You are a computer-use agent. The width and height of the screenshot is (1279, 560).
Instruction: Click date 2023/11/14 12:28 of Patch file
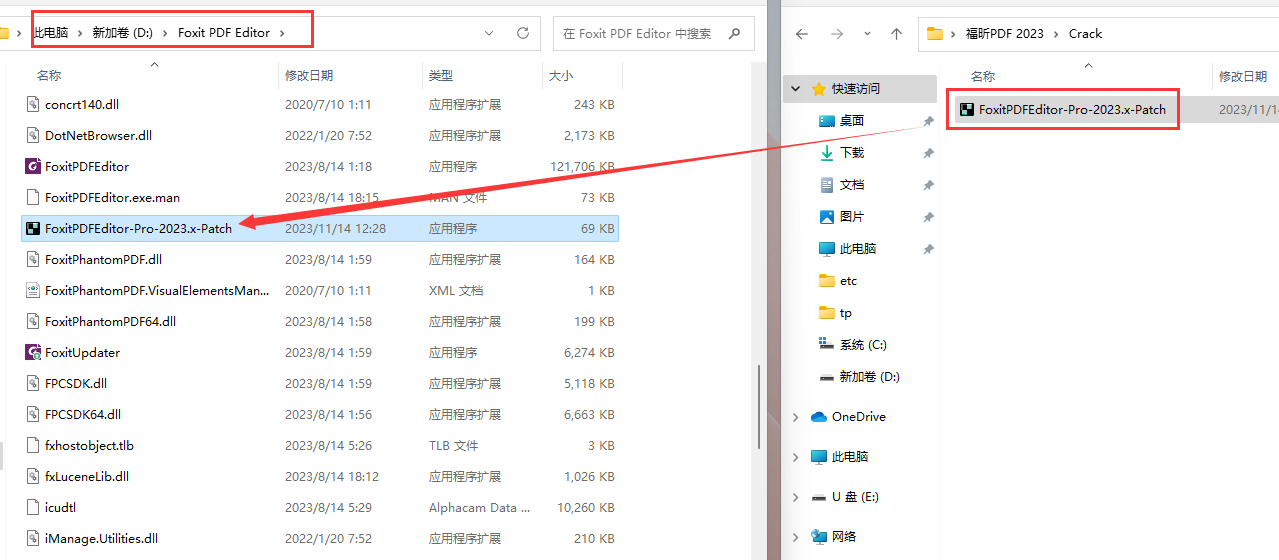pyautogui.click(x=336, y=228)
